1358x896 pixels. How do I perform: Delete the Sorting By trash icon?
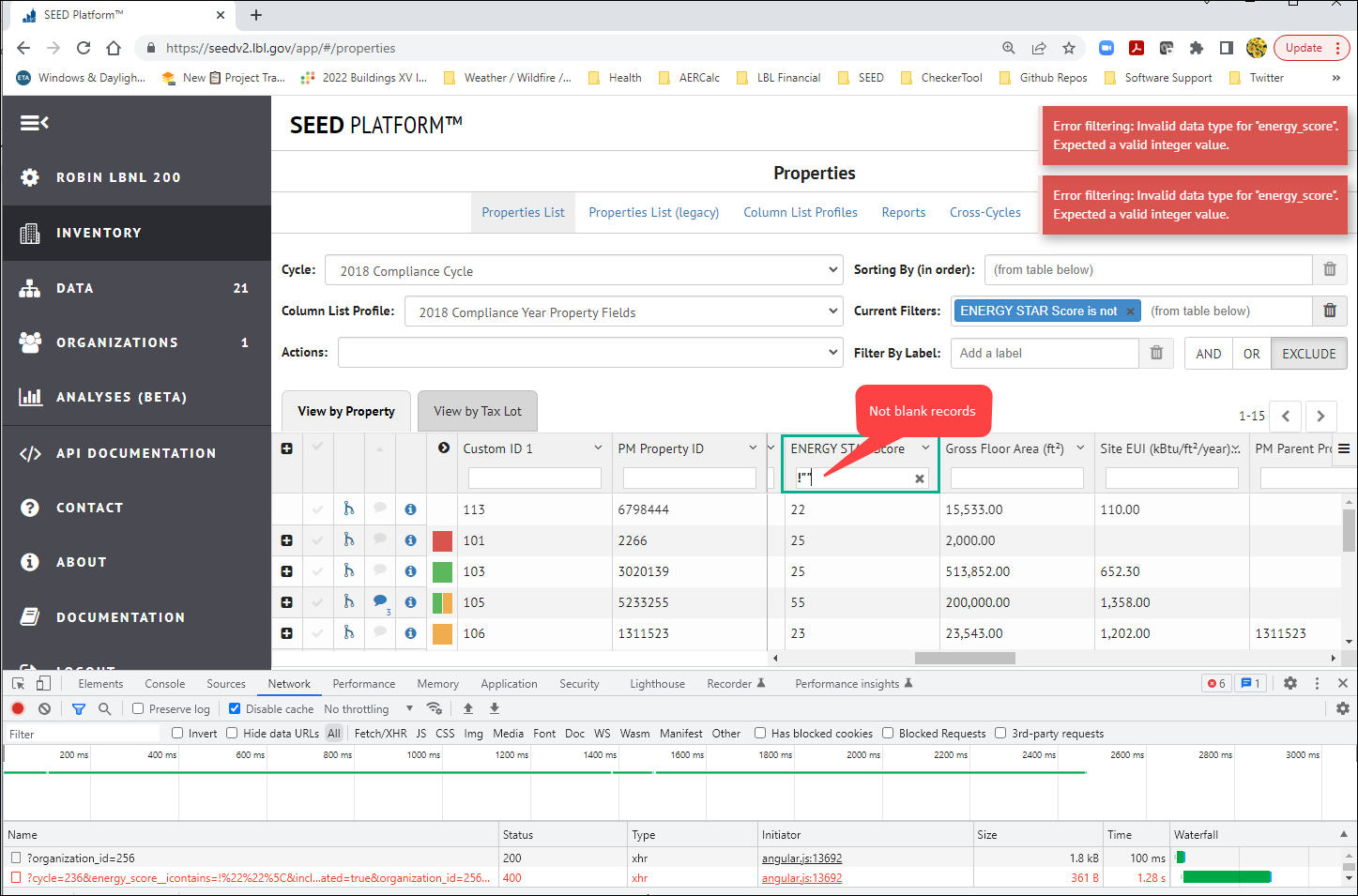click(1330, 269)
